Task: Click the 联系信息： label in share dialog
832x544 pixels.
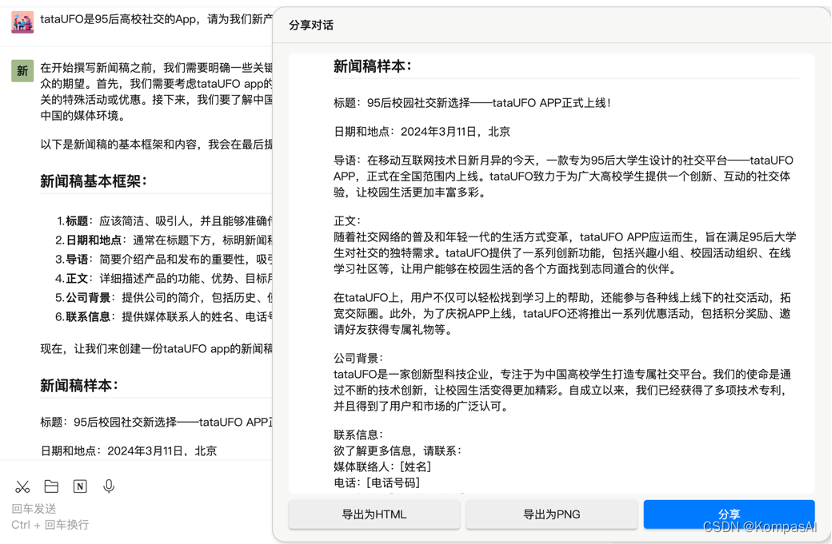Action: point(359,435)
